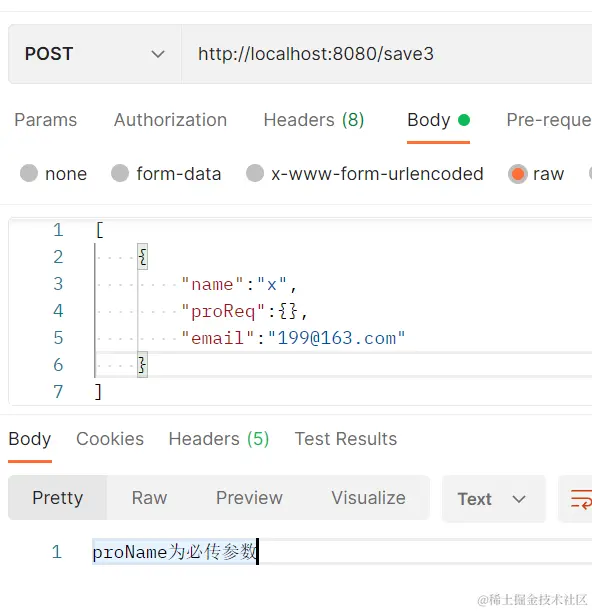Click line number 3 in request editor
Screen dimensions: 592x611
click(58, 284)
